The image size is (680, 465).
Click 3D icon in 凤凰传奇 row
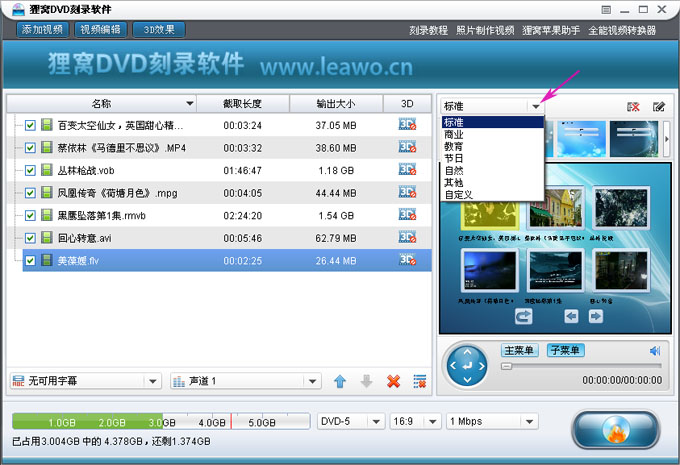coord(407,192)
